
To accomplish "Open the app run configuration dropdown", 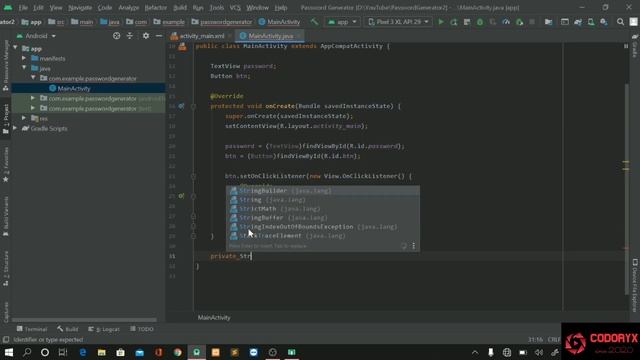I will tap(342, 22).
